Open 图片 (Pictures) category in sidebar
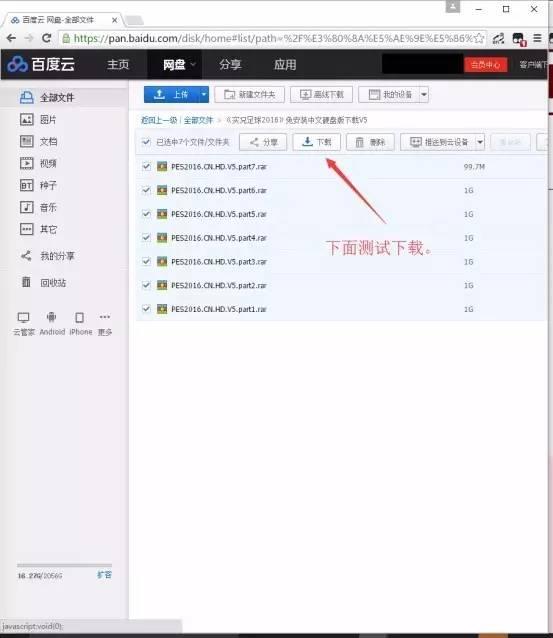This screenshot has width=553, height=638. coord(38,120)
